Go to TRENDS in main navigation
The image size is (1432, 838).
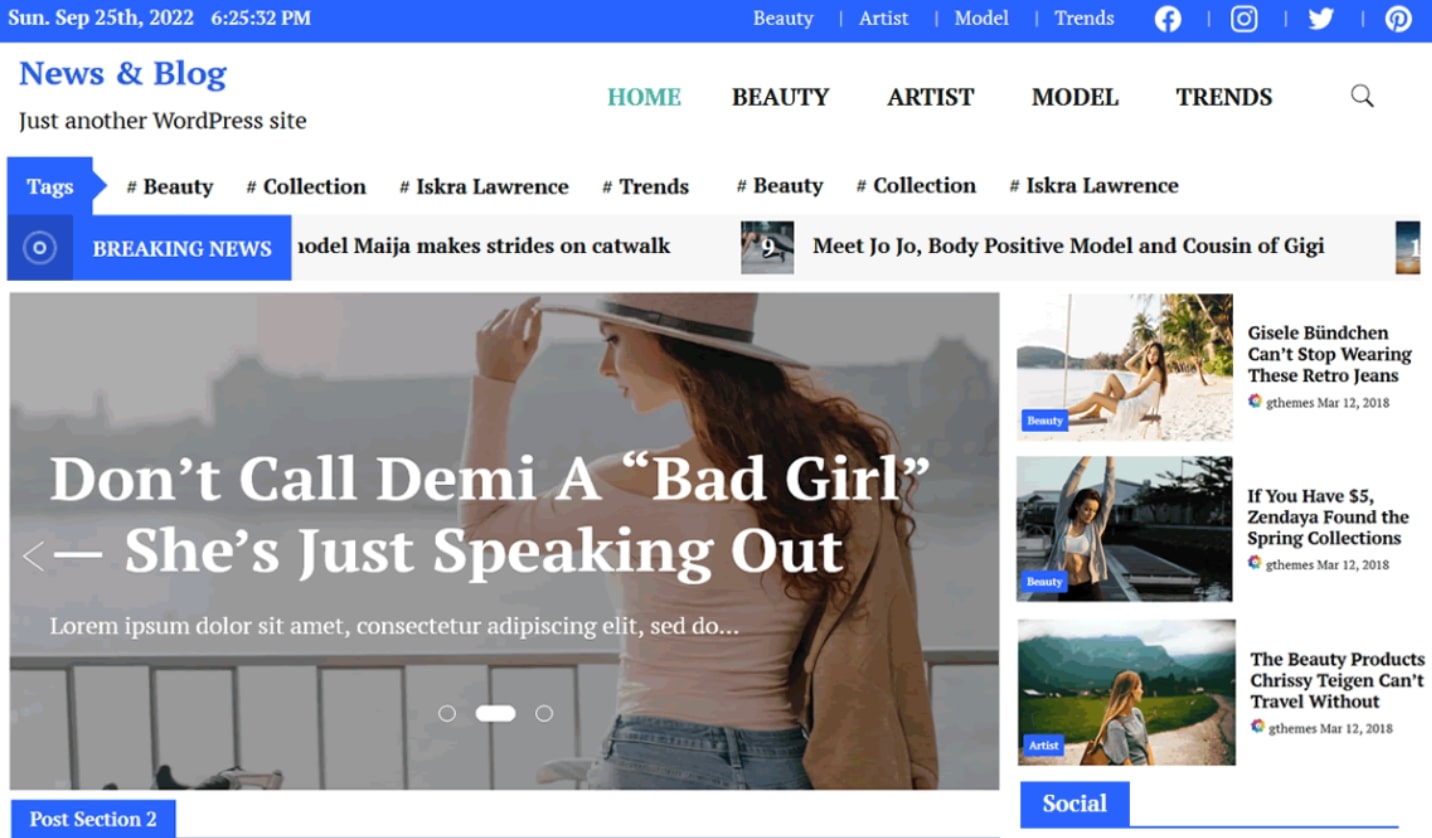coord(1224,97)
